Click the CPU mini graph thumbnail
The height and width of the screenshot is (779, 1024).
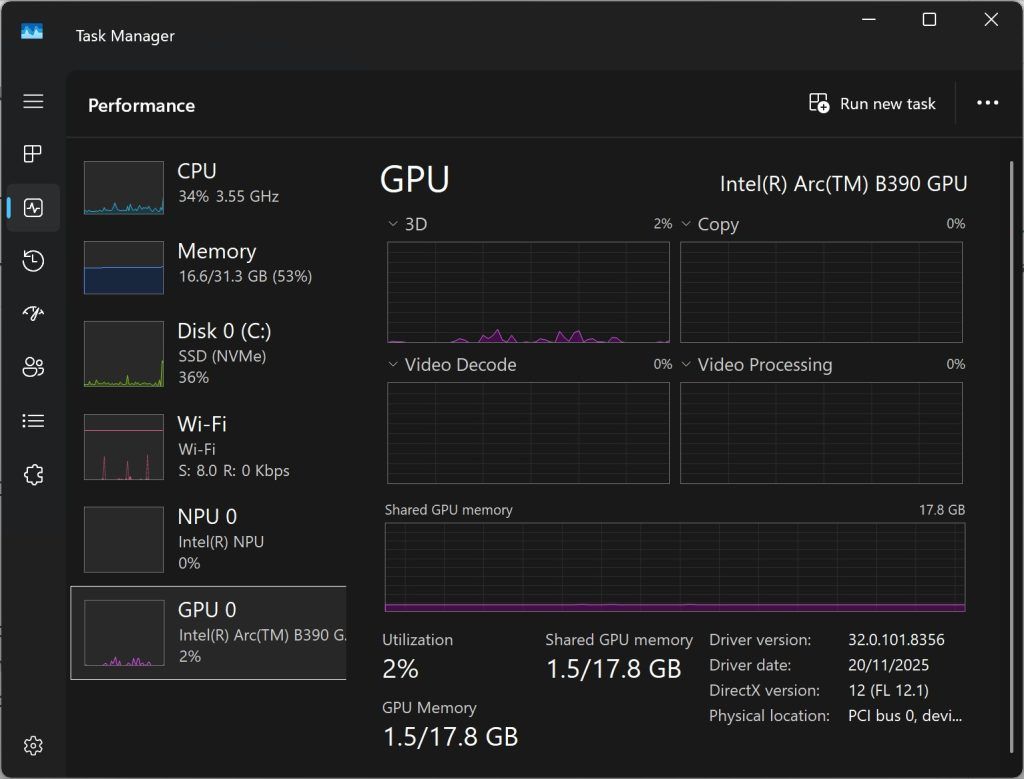click(124, 187)
